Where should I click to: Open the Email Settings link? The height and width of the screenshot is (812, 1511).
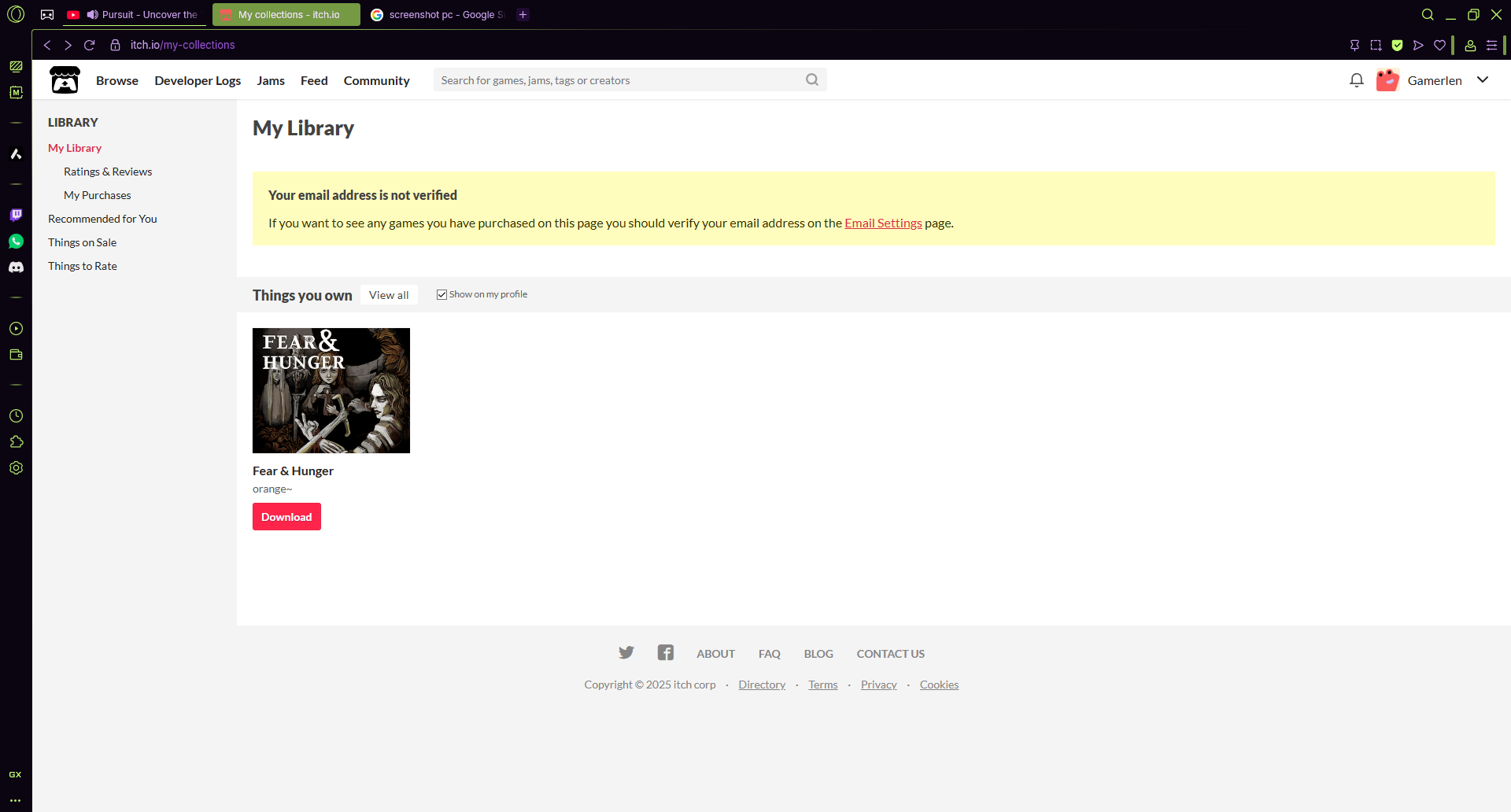click(x=883, y=223)
